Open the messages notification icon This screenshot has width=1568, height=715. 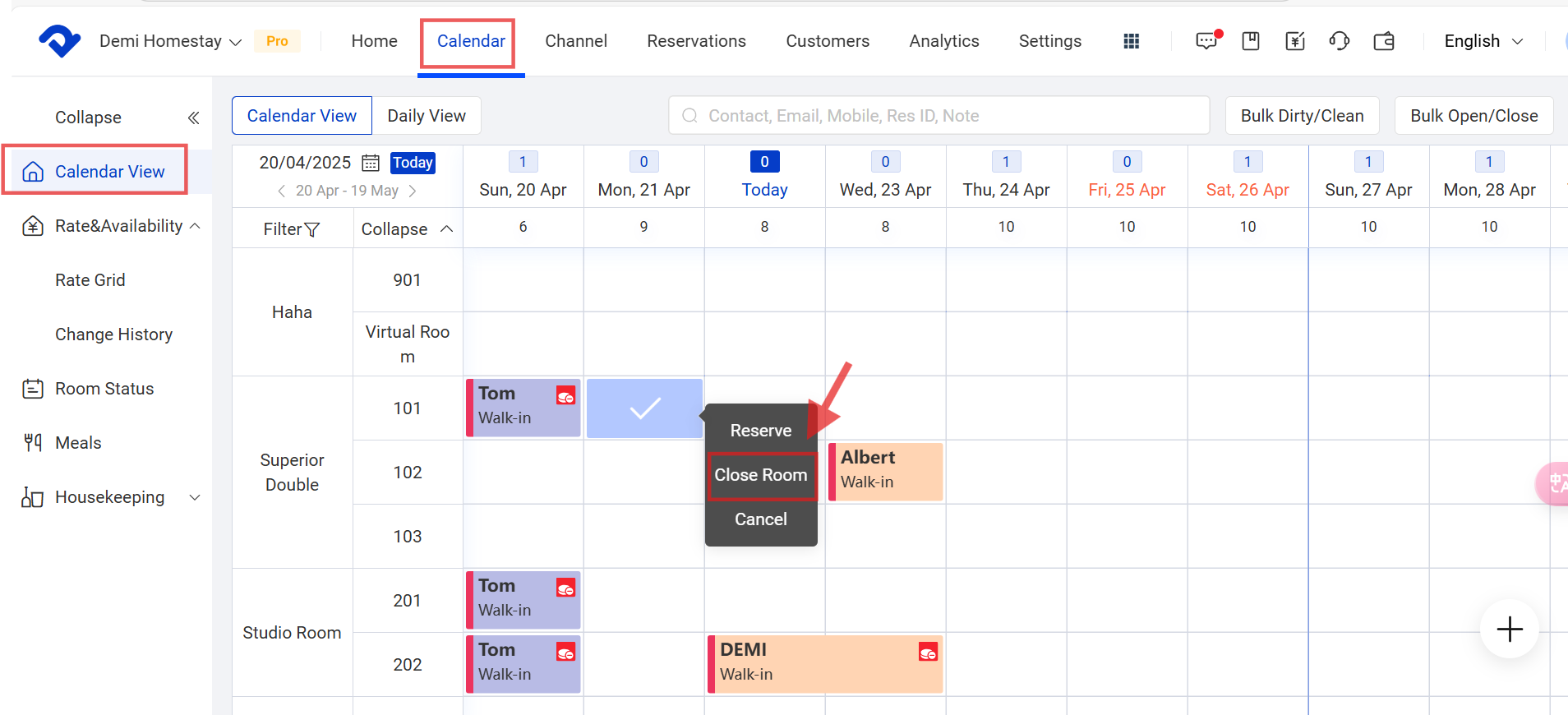[x=1206, y=41]
